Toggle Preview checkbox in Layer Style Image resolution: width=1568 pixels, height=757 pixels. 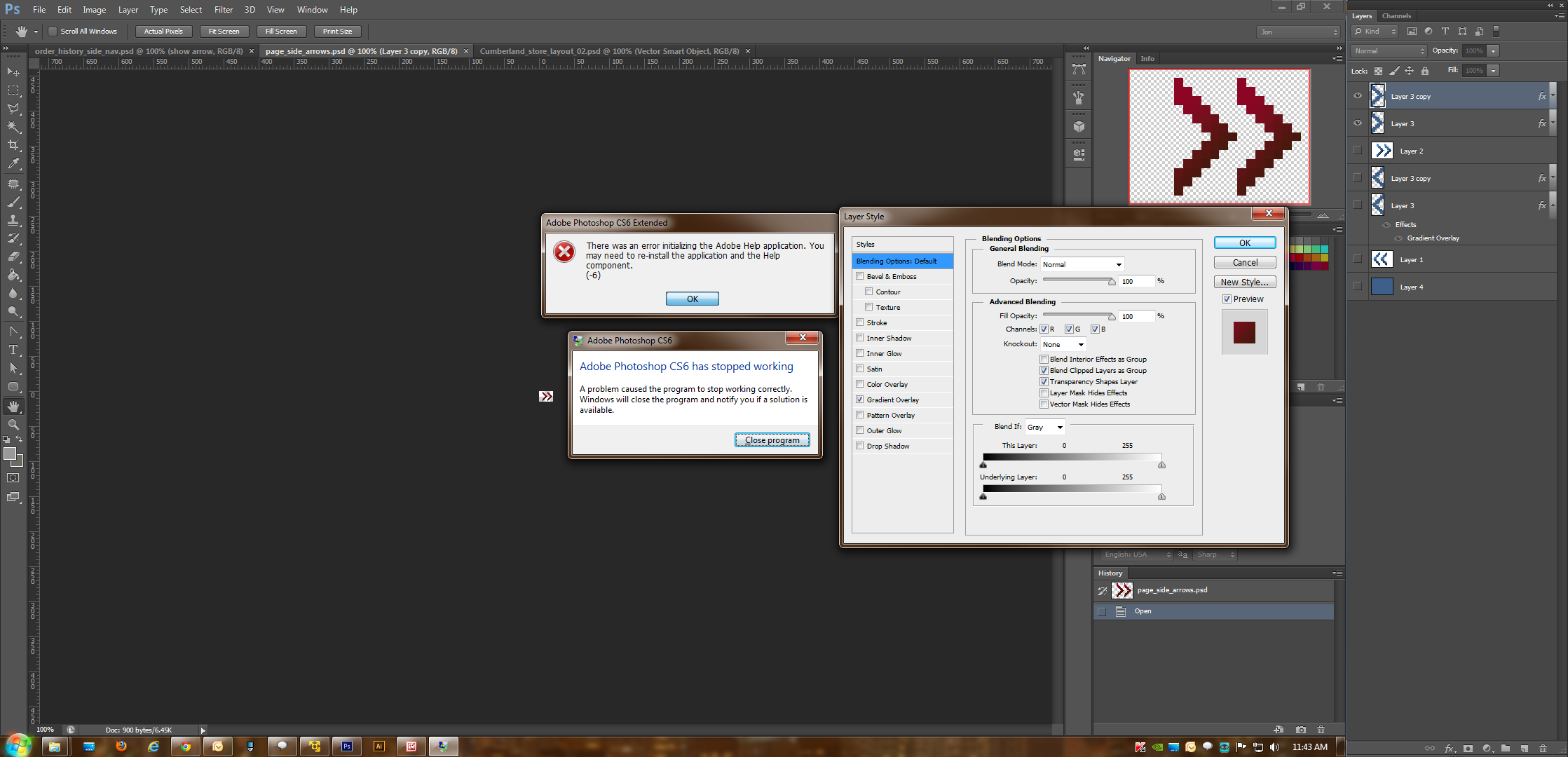1227,299
